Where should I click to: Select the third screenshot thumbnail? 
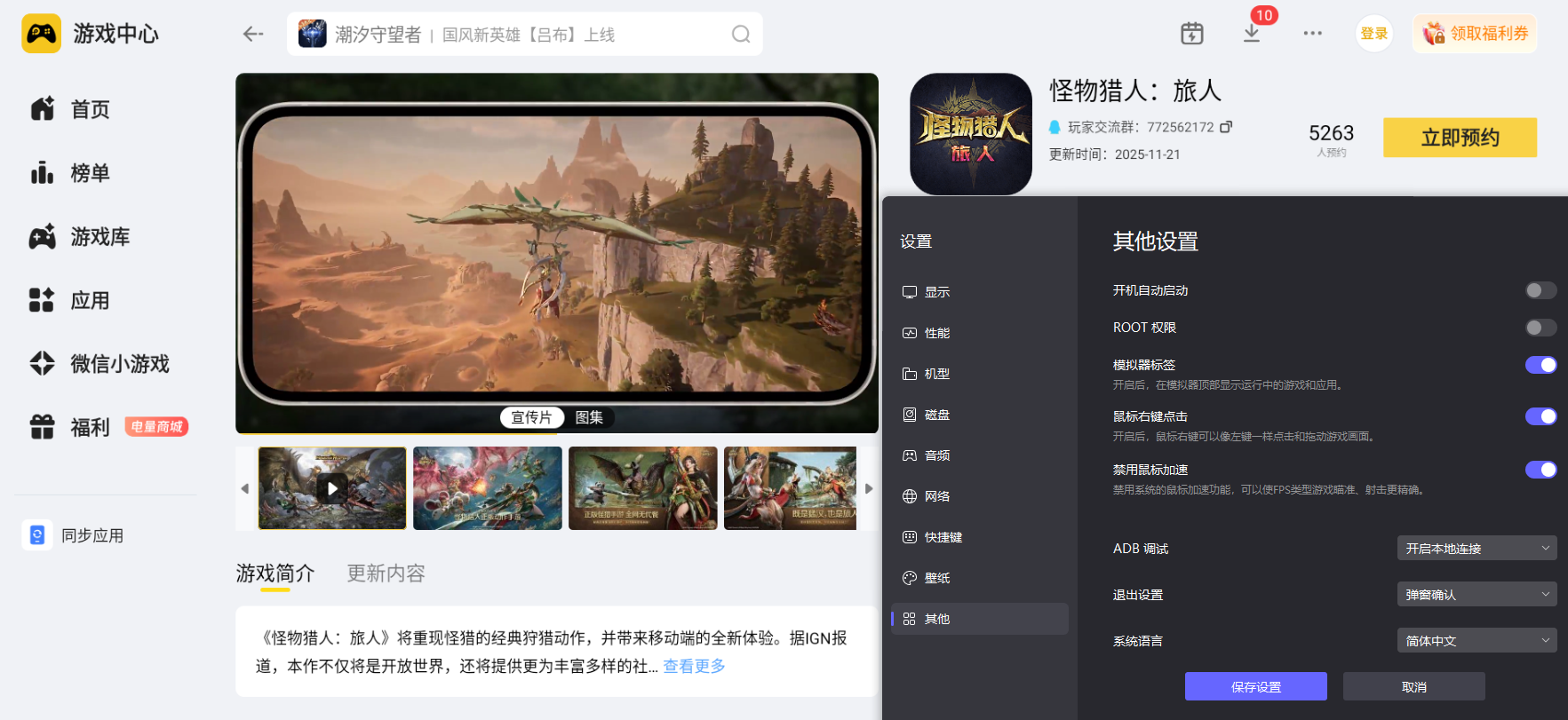643,488
